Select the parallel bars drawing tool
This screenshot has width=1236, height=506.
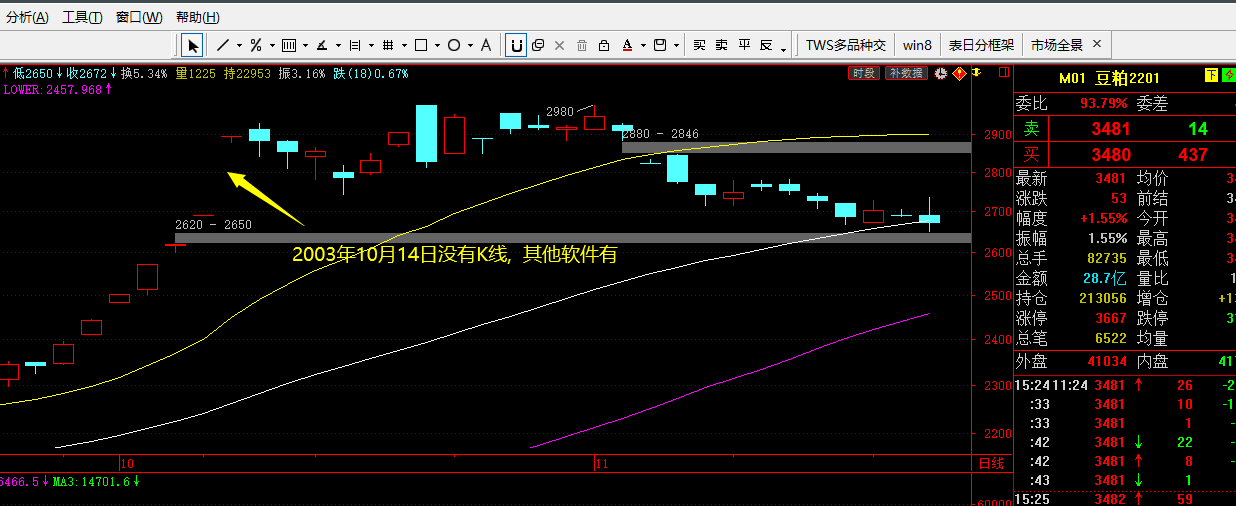pos(288,45)
